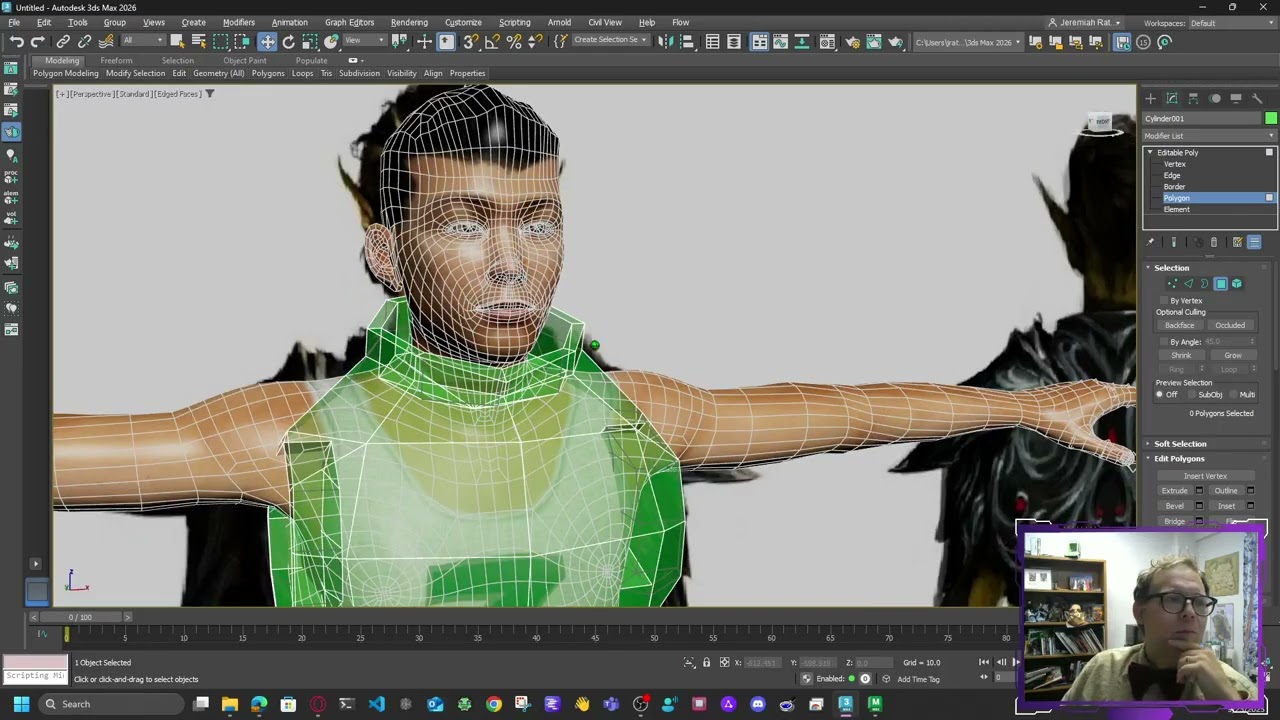Viewport: 1280px width, 720px height.
Task: Open the reference coordinate View dropdown
Action: (x=366, y=41)
